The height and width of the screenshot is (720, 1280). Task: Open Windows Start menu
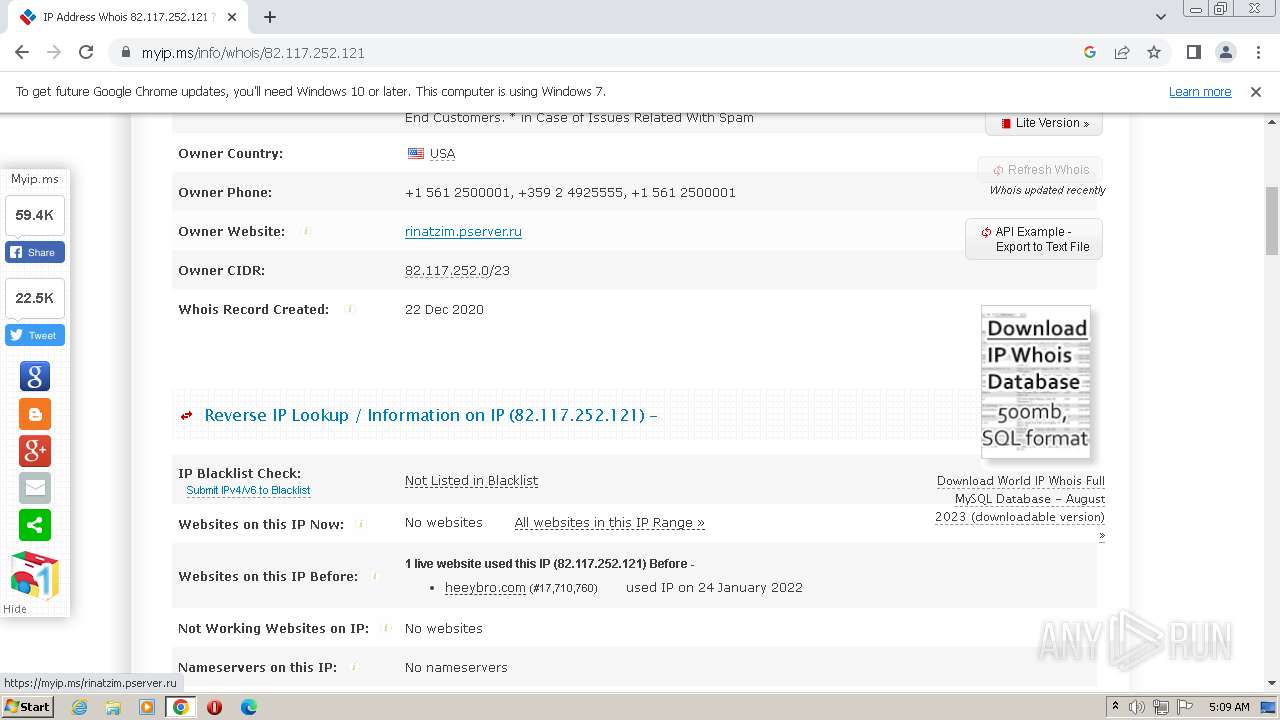pyautogui.click(x=28, y=706)
